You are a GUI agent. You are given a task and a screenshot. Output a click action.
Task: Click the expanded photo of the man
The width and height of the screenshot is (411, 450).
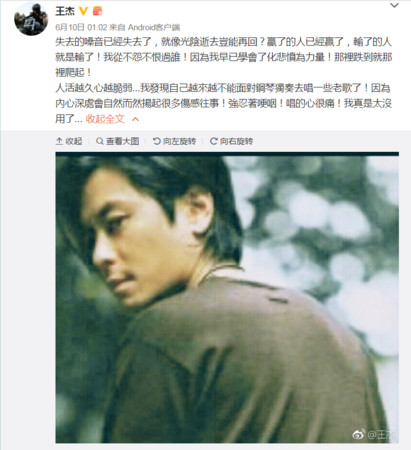click(x=227, y=298)
